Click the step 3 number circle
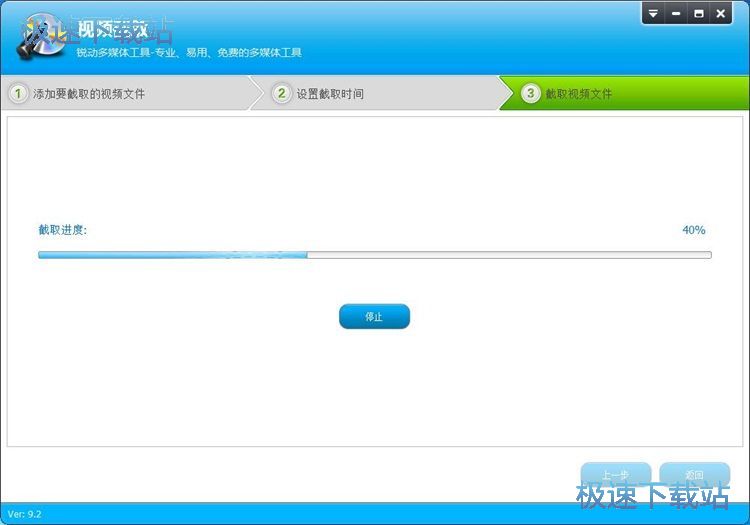The height and width of the screenshot is (525, 750). 530,93
